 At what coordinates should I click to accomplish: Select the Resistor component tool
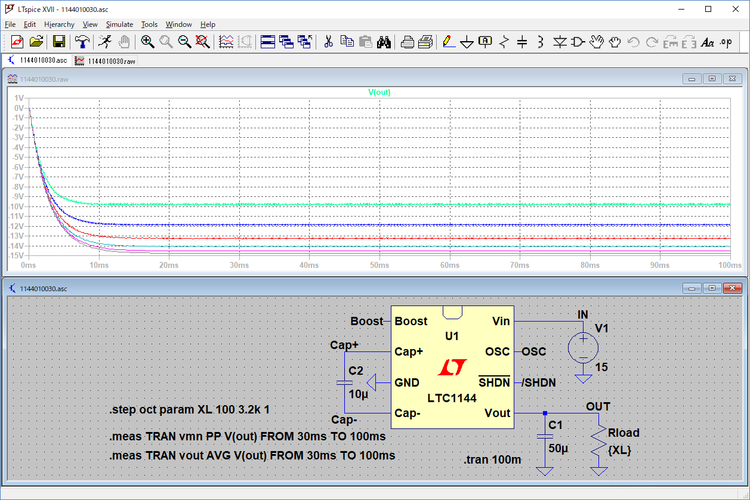[503, 42]
